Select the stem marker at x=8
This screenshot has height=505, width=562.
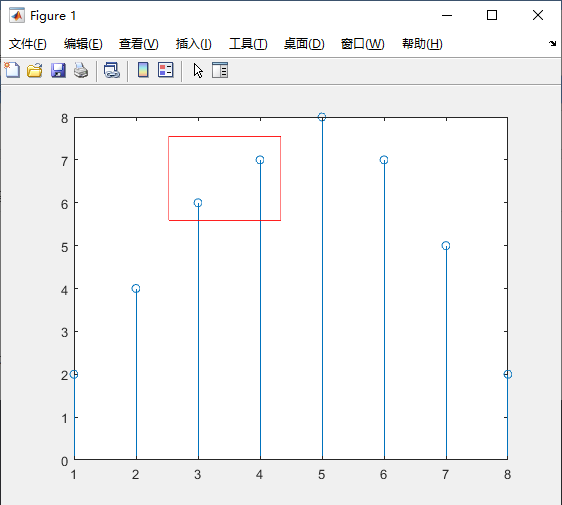[508, 375]
